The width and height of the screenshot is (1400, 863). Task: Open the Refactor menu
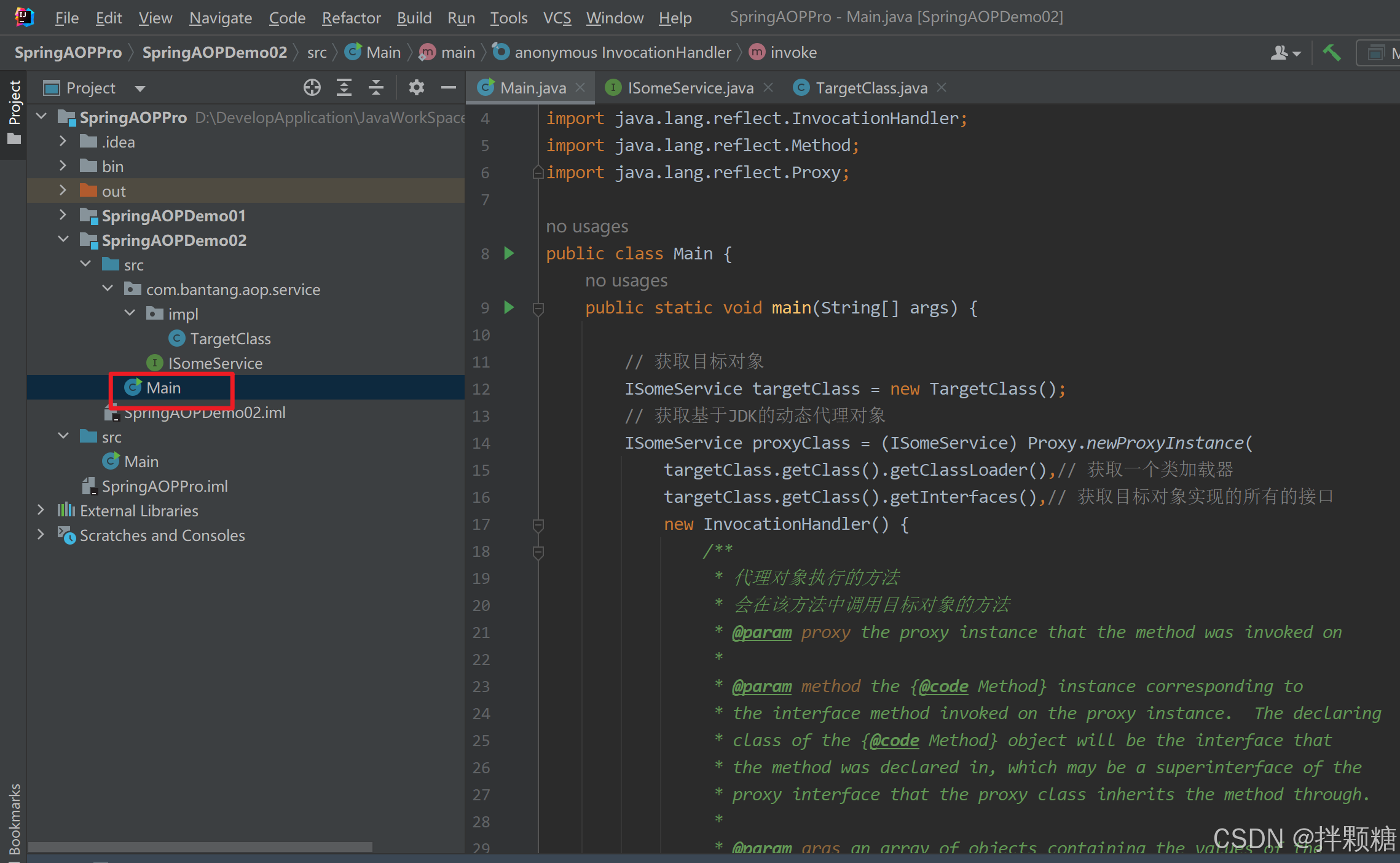(x=351, y=18)
